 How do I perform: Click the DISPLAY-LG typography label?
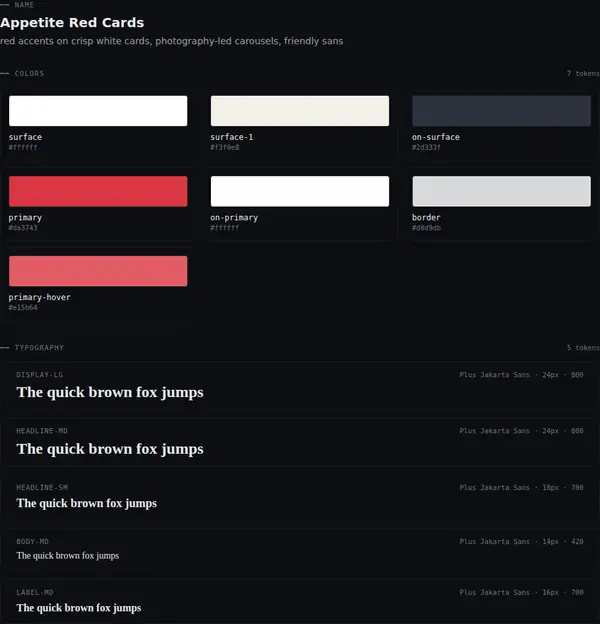coord(39,374)
